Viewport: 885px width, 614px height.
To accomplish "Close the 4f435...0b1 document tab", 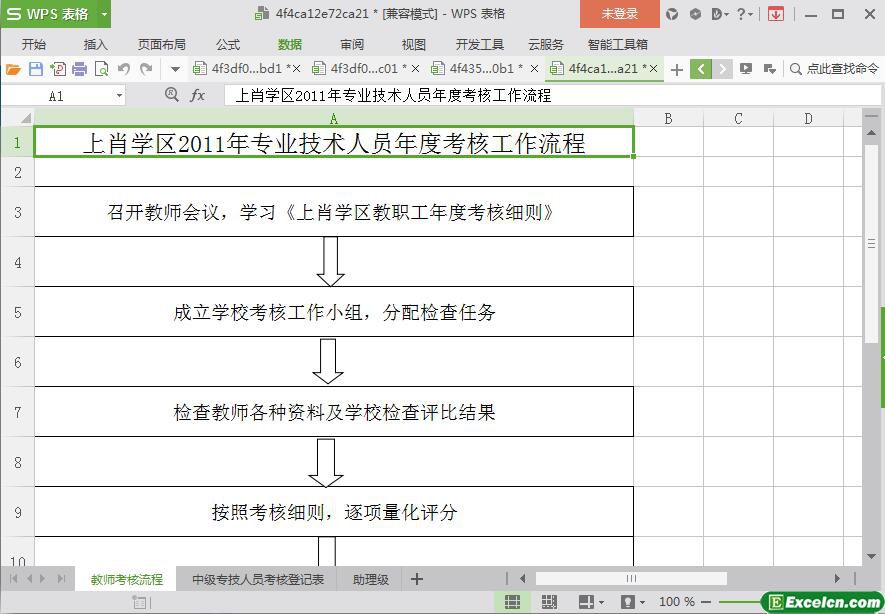I will tap(534, 69).
